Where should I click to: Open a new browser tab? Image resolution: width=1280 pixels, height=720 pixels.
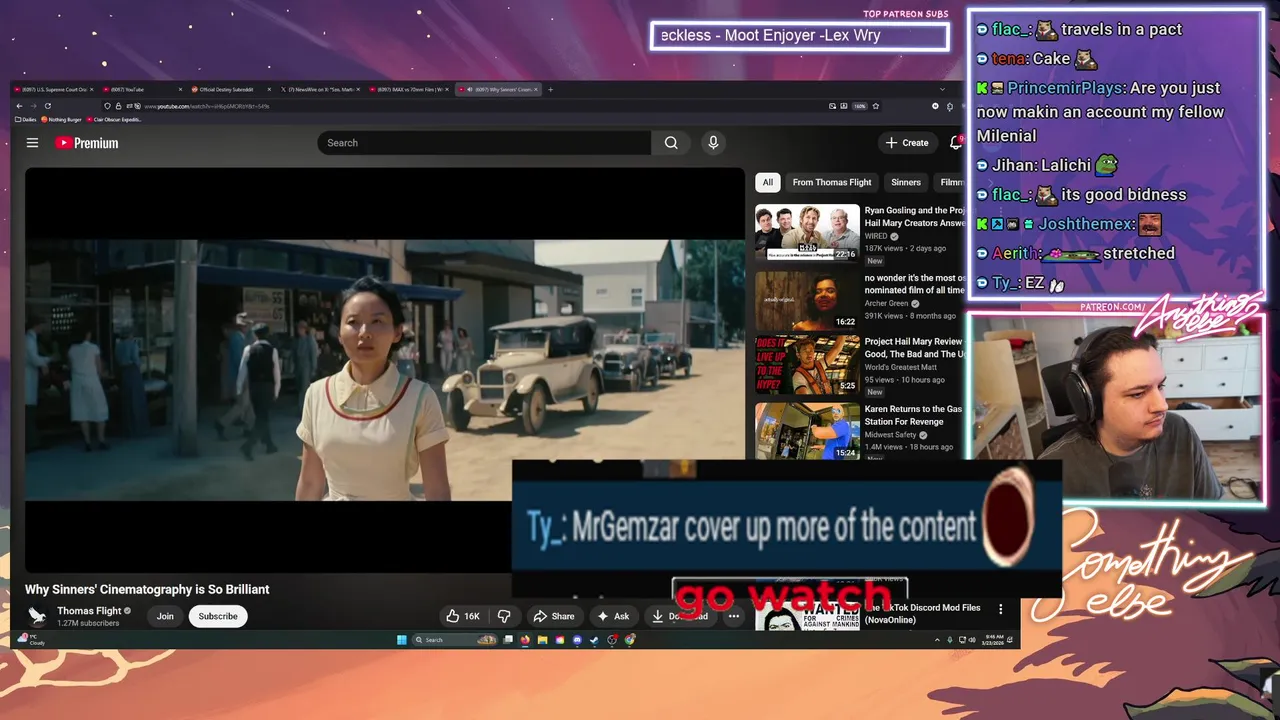pos(550,89)
